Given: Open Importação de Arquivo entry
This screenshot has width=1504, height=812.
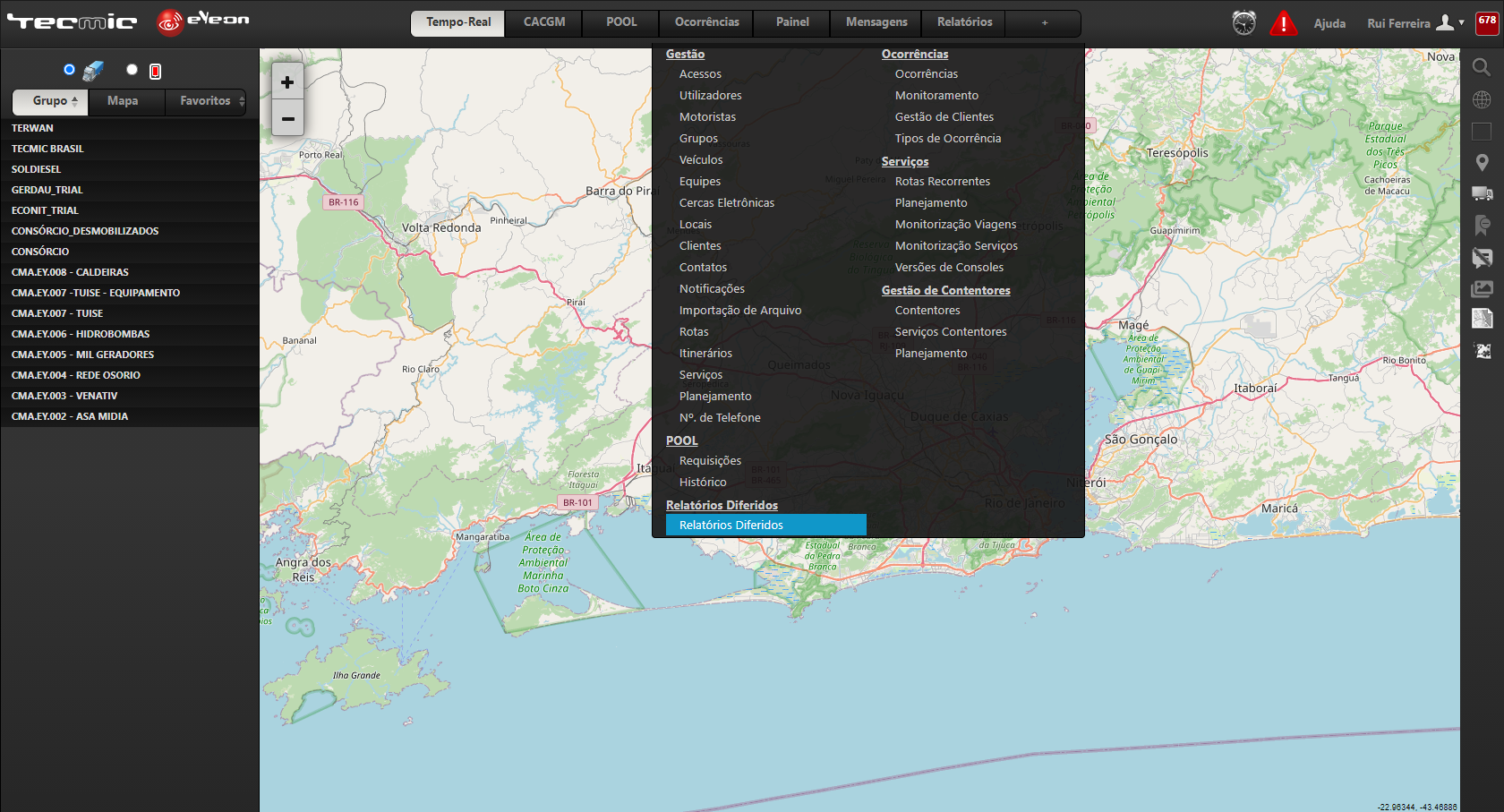Looking at the screenshot, I should 739,311.
